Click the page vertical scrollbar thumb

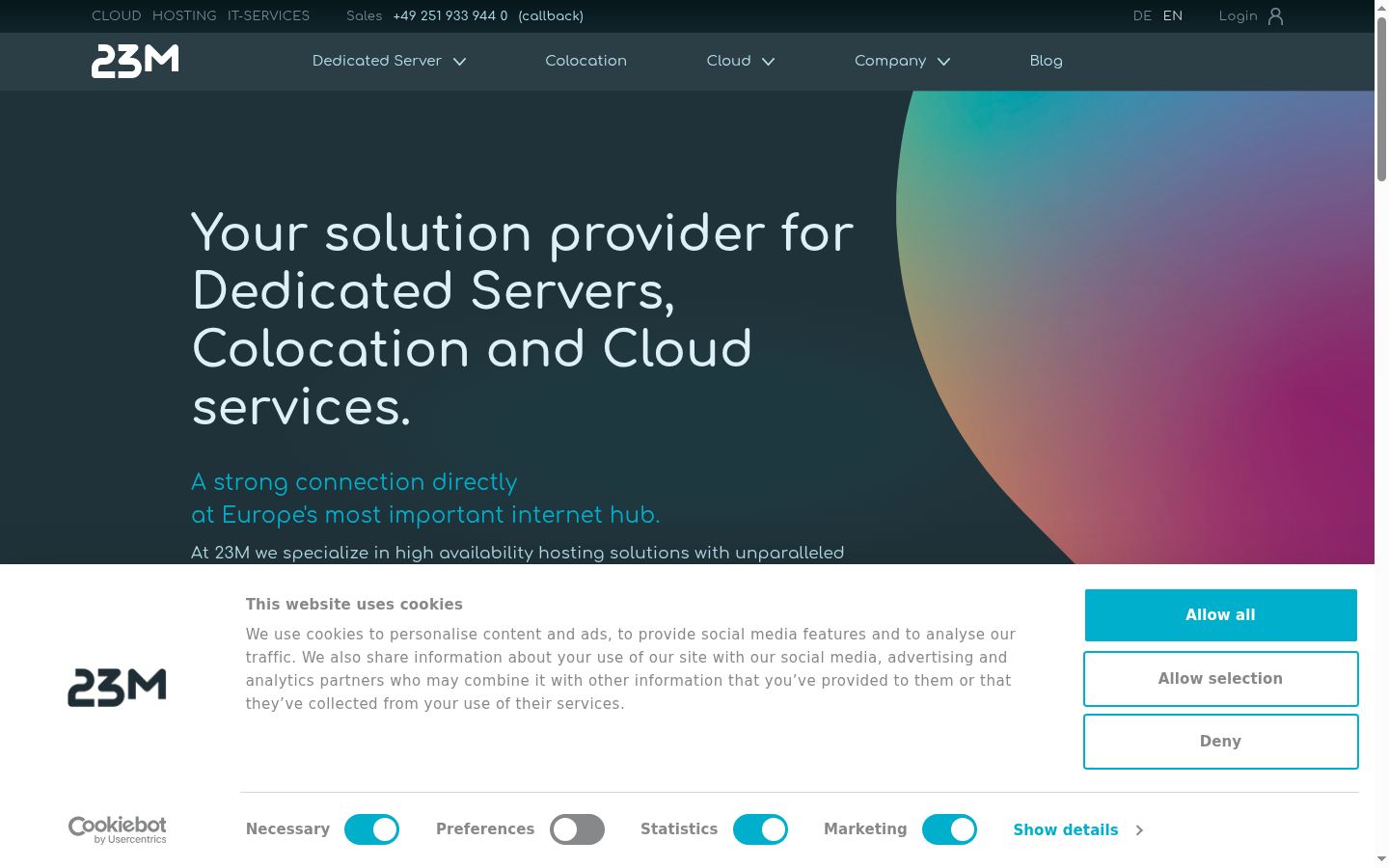coord(1381,96)
